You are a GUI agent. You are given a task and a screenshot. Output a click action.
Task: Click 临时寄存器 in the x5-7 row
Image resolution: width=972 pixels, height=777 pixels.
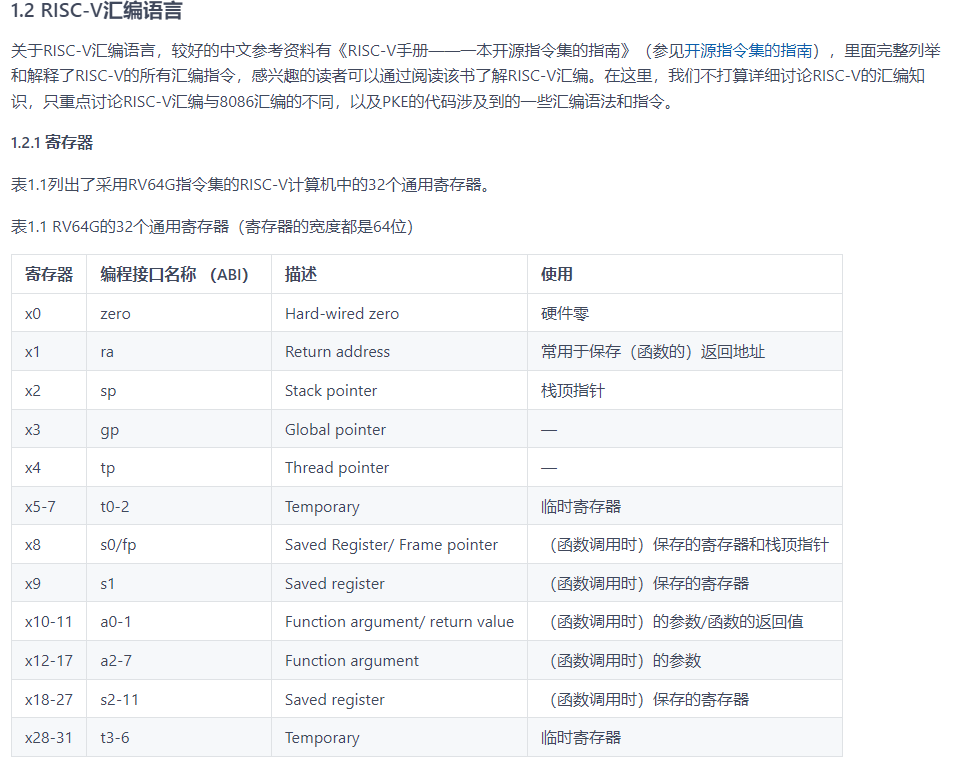coord(684,506)
